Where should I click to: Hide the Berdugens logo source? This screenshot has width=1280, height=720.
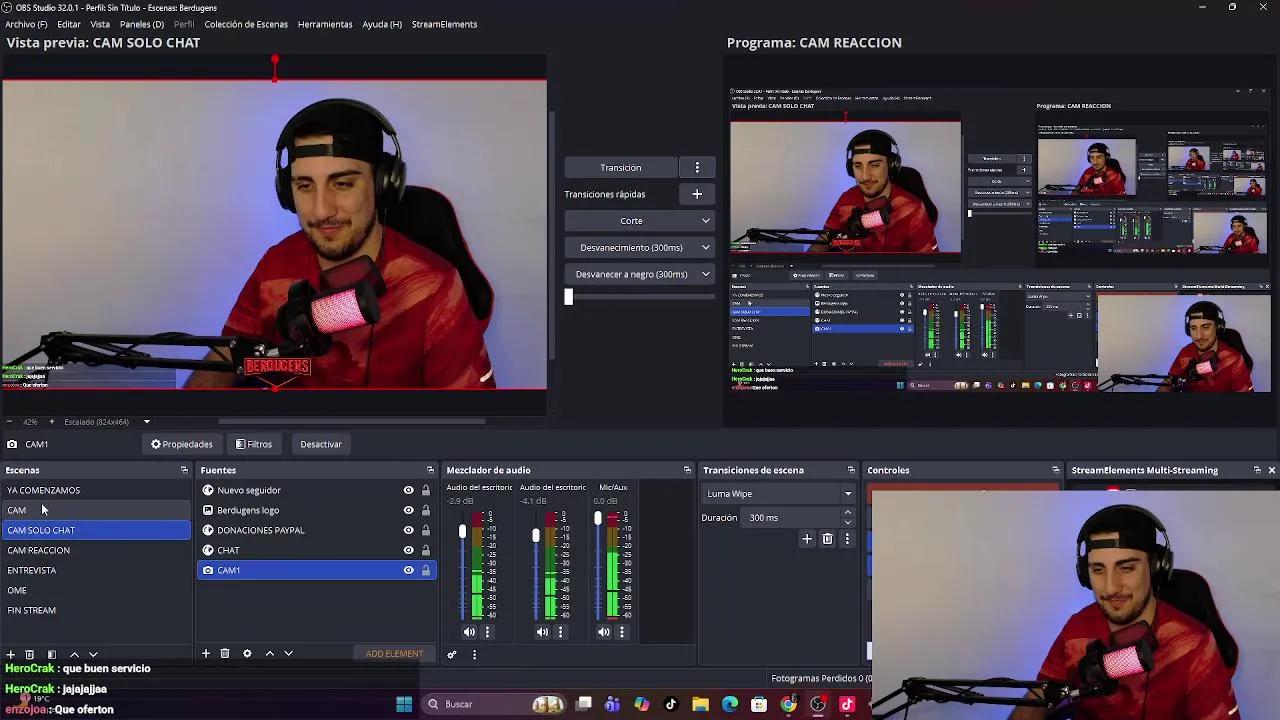(408, 510)
